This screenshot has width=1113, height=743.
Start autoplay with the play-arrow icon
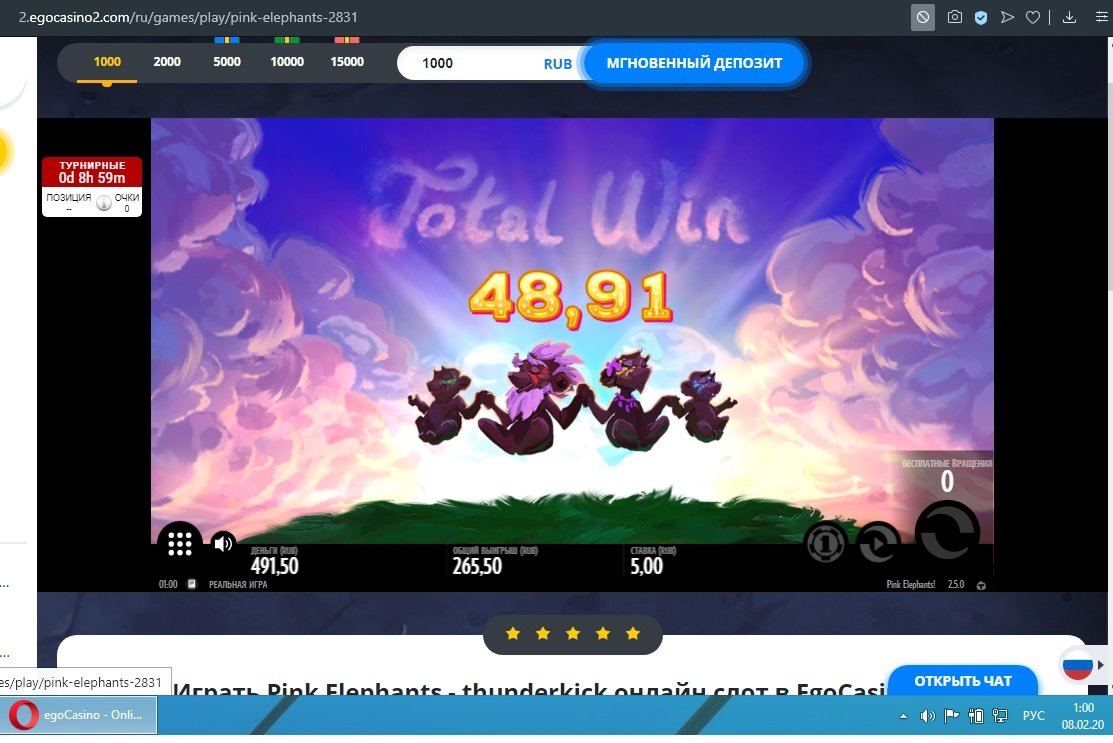(878, 543)
